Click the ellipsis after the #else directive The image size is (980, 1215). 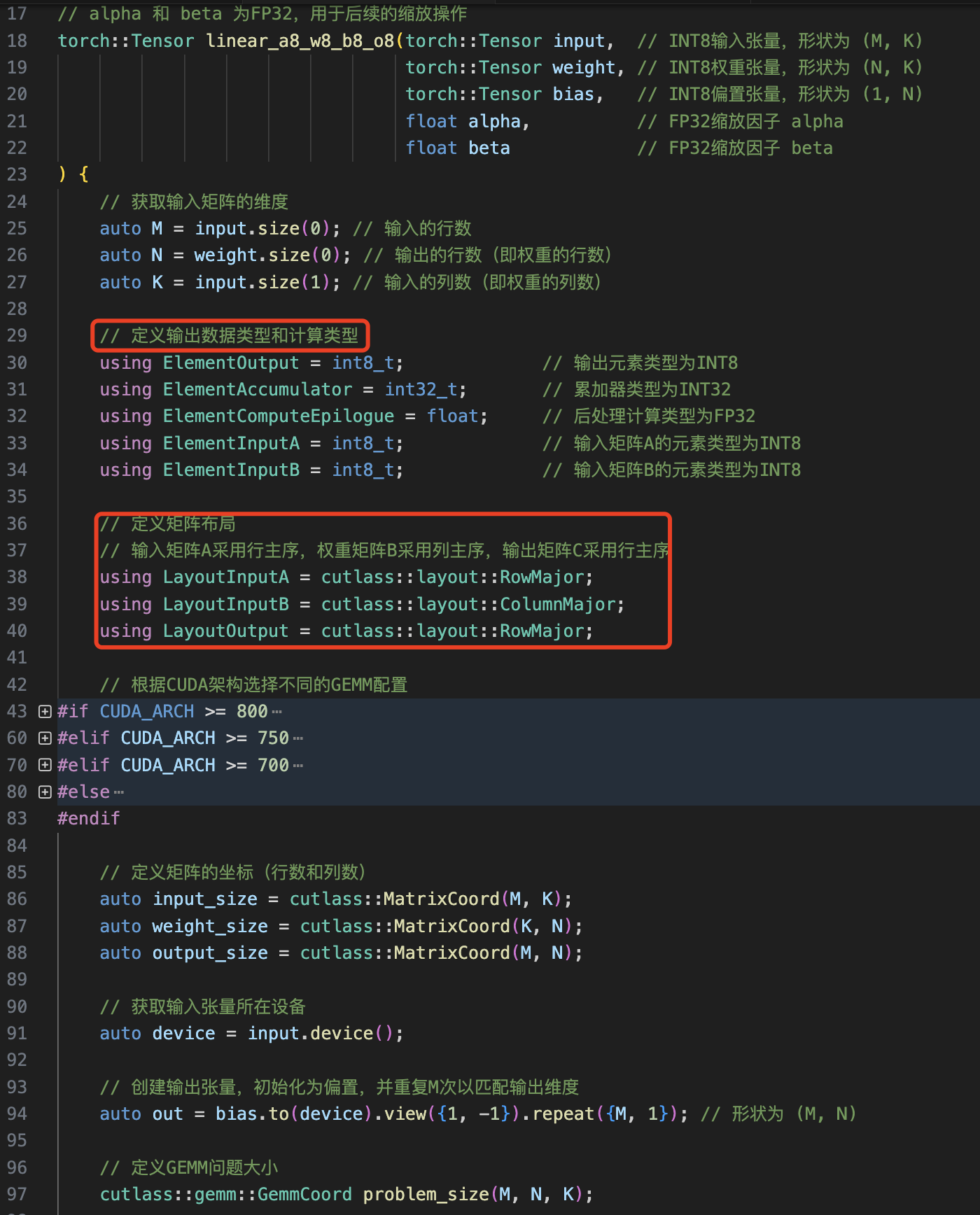tap(119, 793)
